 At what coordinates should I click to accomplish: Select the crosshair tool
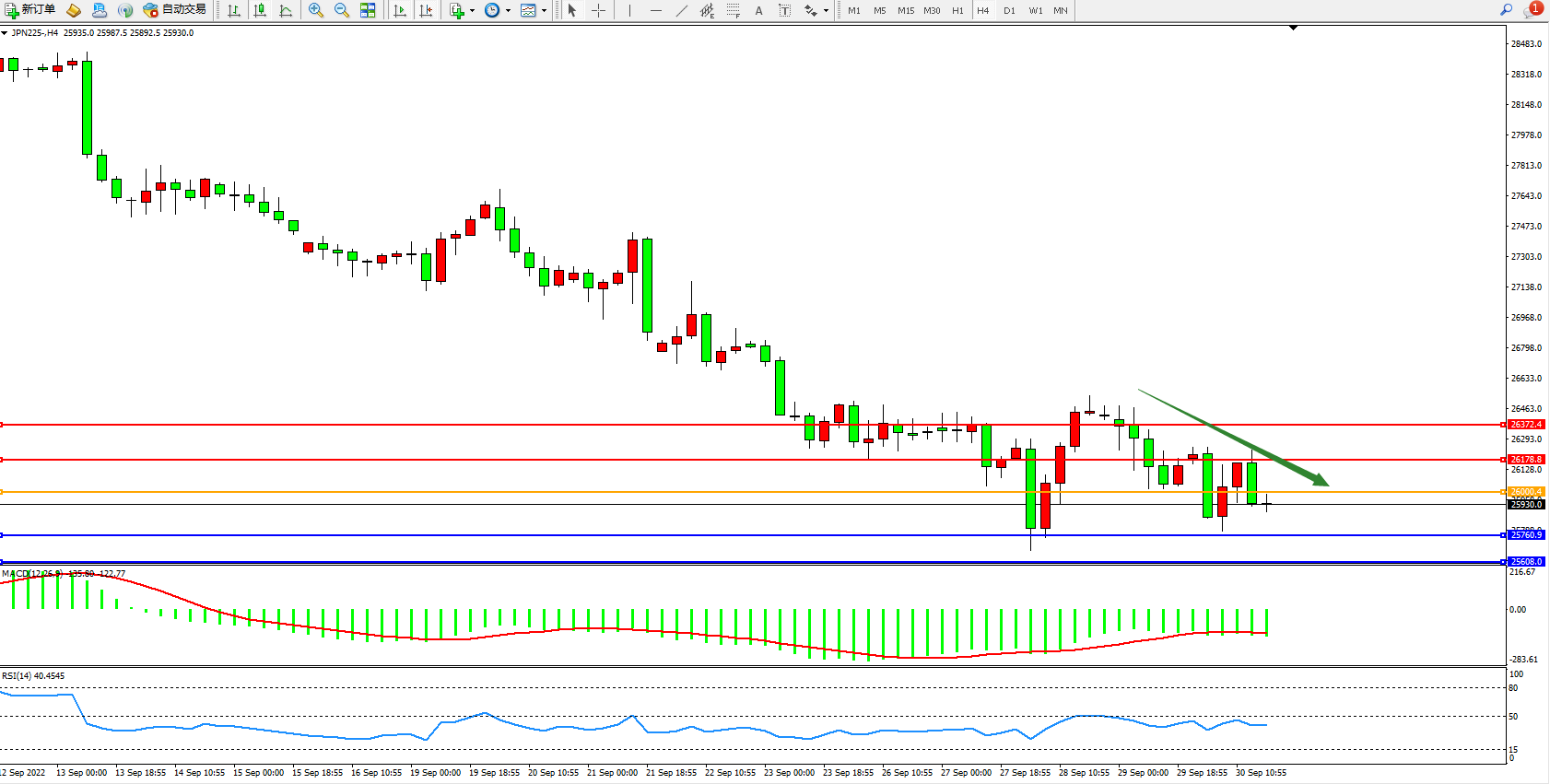click(x=598, y=10)
